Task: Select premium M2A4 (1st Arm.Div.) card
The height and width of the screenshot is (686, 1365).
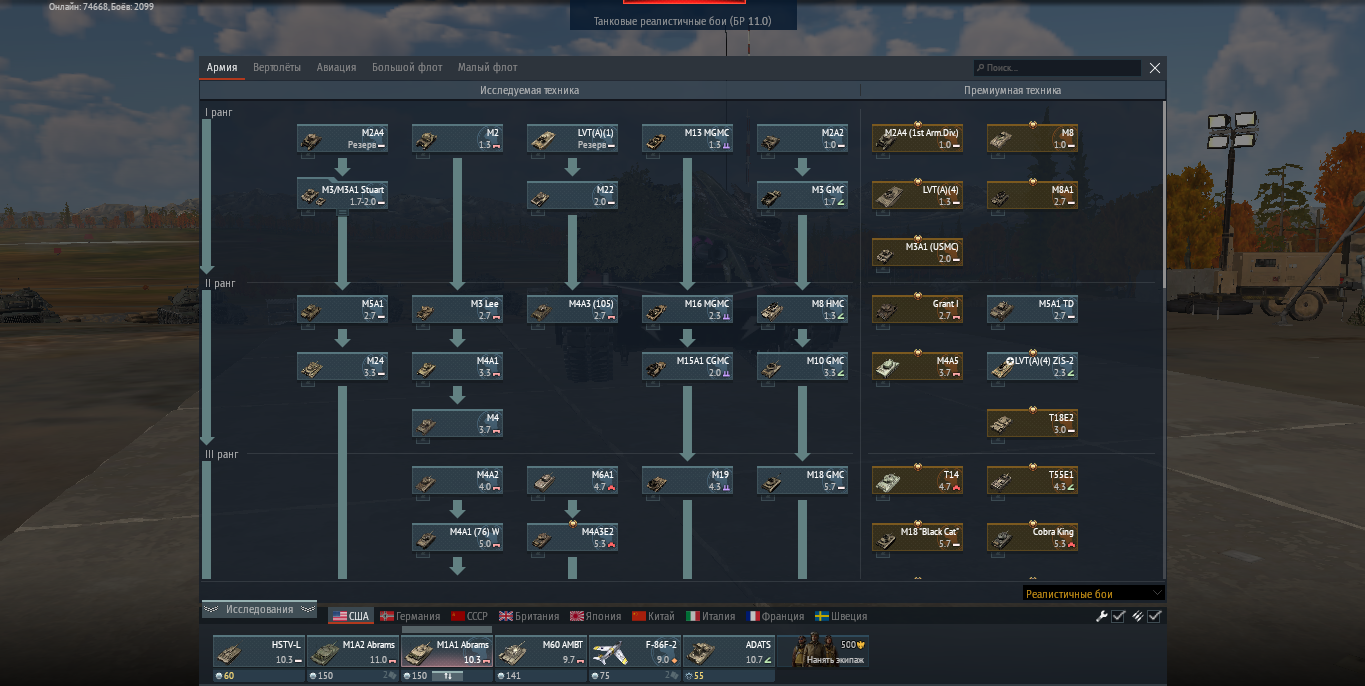Action: coord(917,138)
